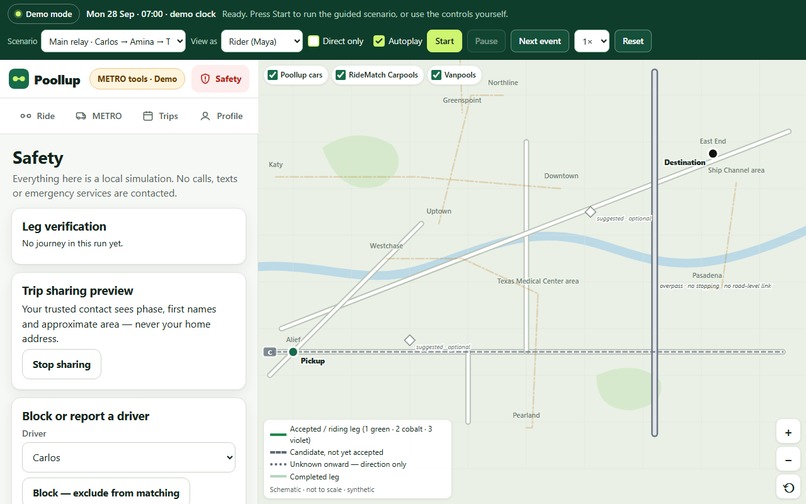Click the Block or report a driver heading

(85, 416)
